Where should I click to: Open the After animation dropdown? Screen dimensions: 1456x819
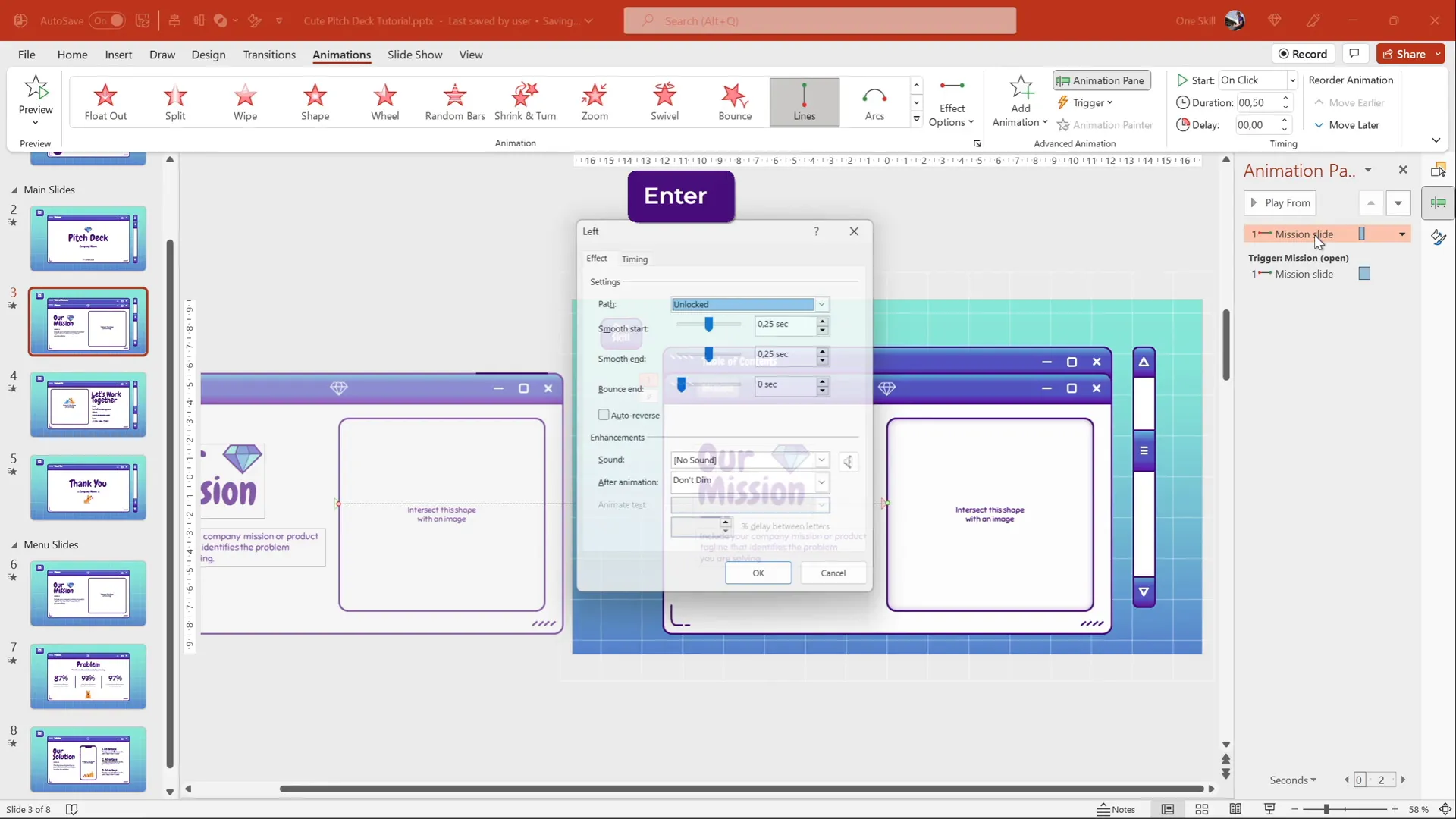coord(750,482)
